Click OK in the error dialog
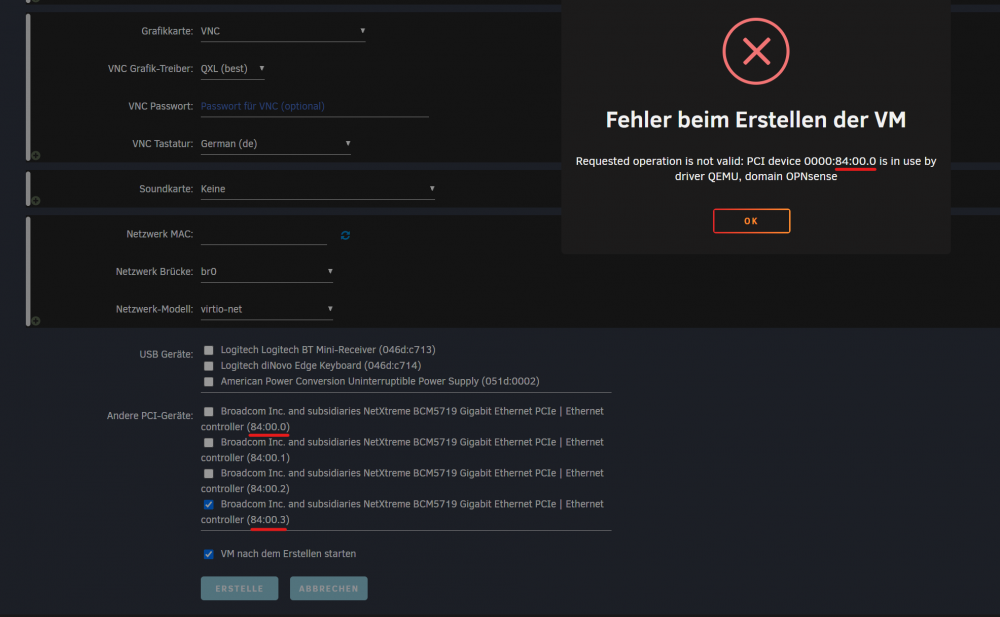The width and height of the screenshot is (1000, 617). [x=751, y=221]
